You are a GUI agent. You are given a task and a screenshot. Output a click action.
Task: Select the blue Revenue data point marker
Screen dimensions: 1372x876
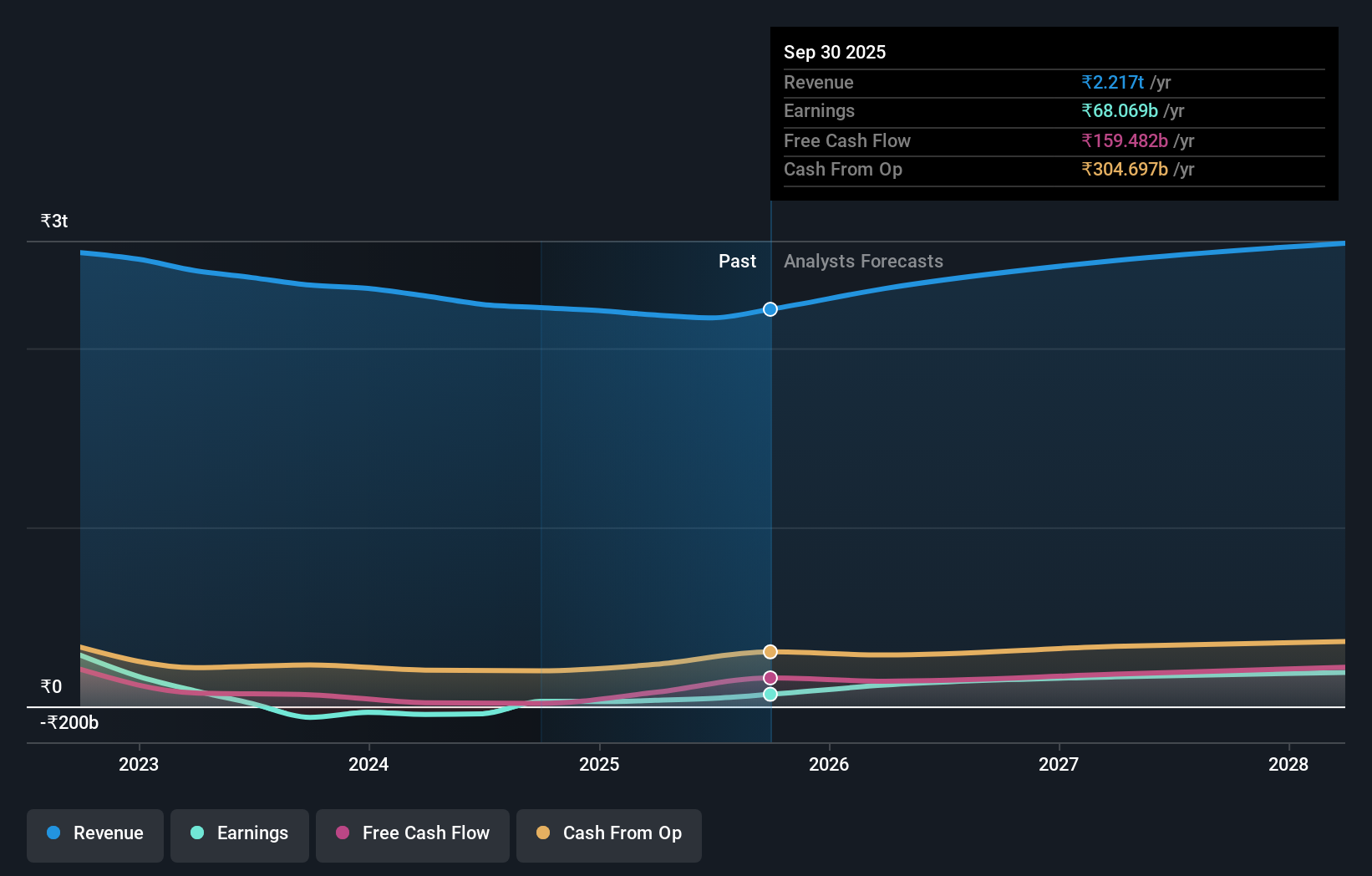(x=770, y=308)
